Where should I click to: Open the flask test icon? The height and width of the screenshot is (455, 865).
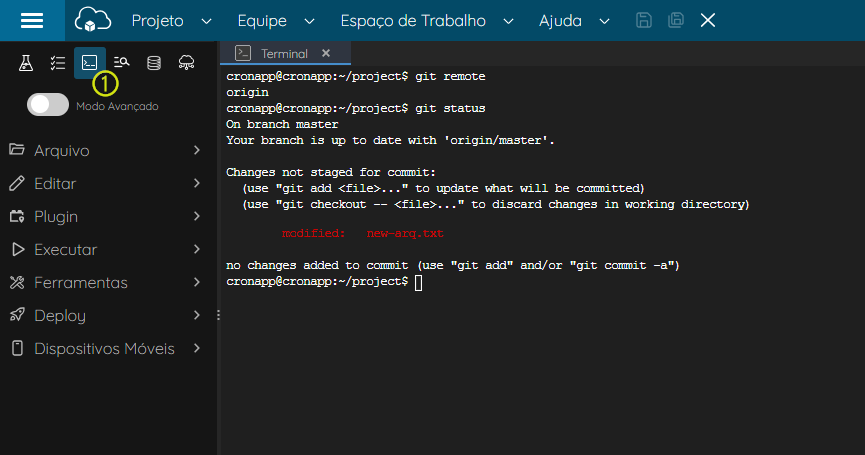point(26,63)
